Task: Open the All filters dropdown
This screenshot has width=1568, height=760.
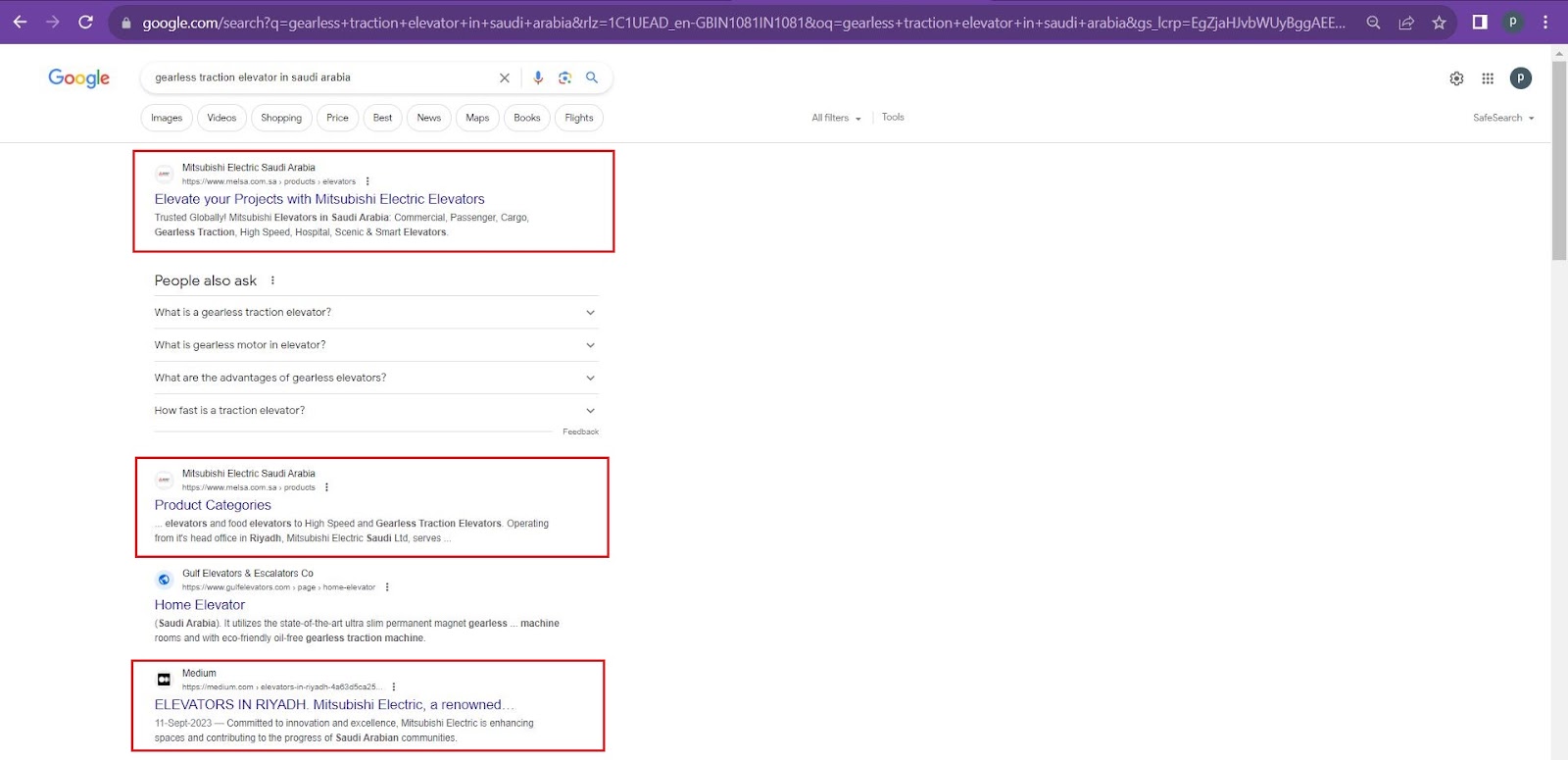Action: 836,118
